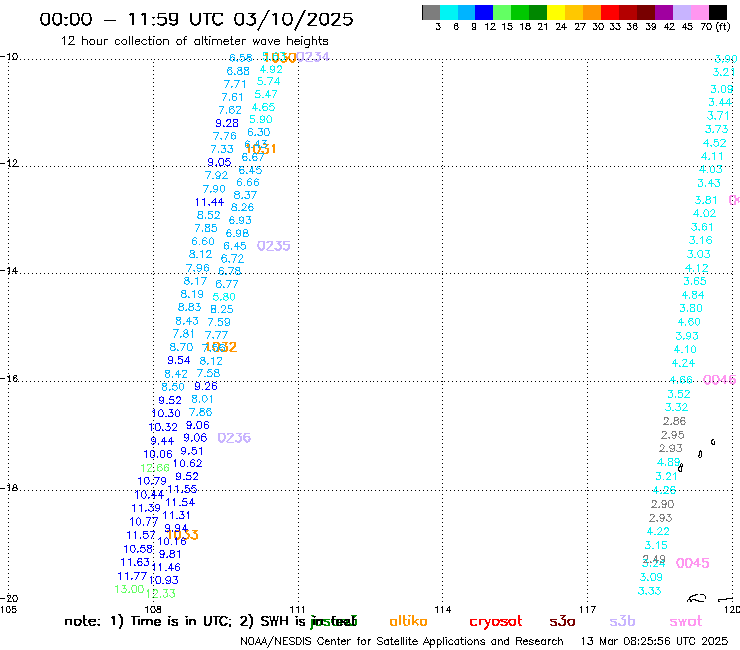740x650 pixels.
Task: Click the gray 3 ft color swatch
Action: (431, 12)
